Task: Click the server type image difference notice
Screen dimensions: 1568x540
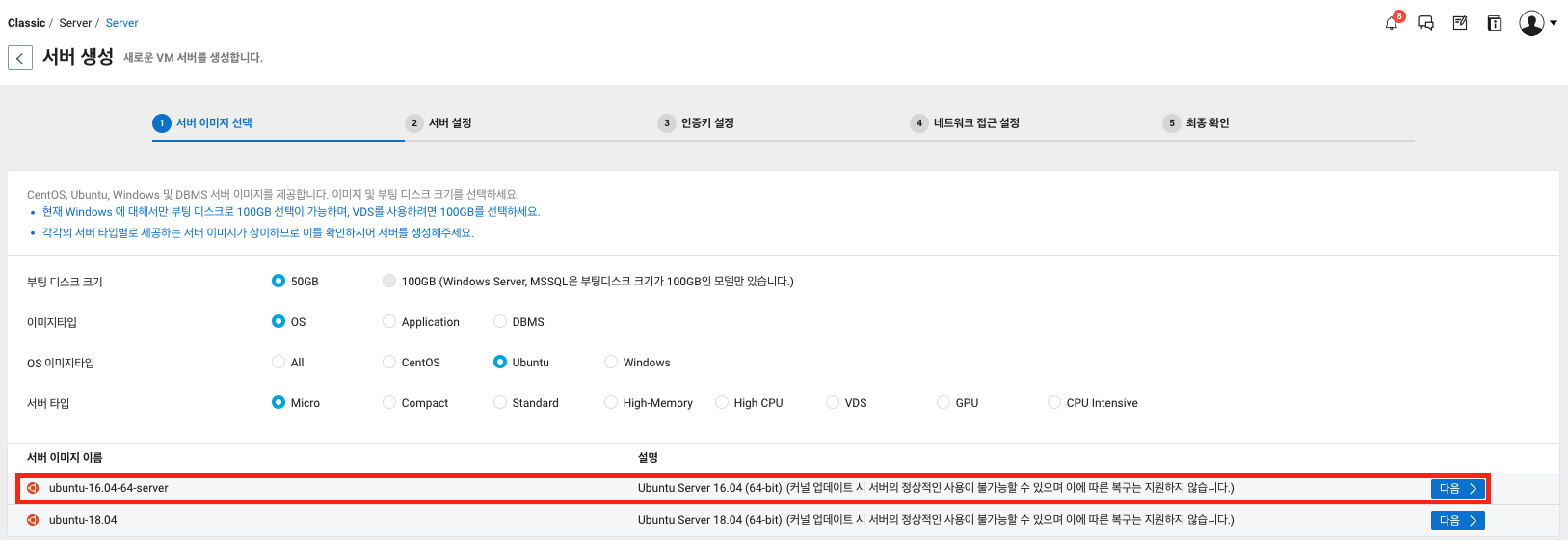Action: tap(258, 233)
